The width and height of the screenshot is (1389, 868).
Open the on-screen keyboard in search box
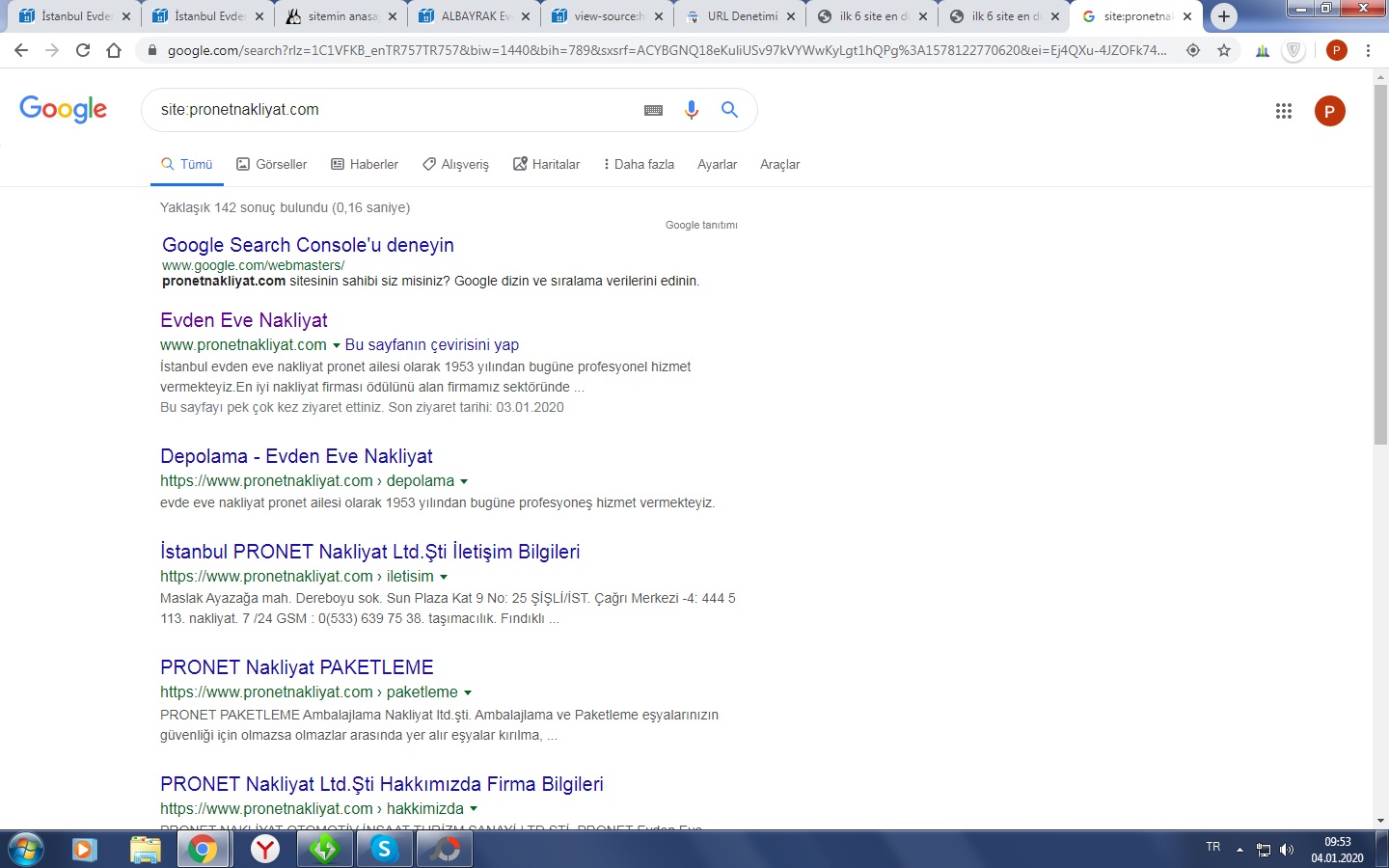click(x=653, y=110)
